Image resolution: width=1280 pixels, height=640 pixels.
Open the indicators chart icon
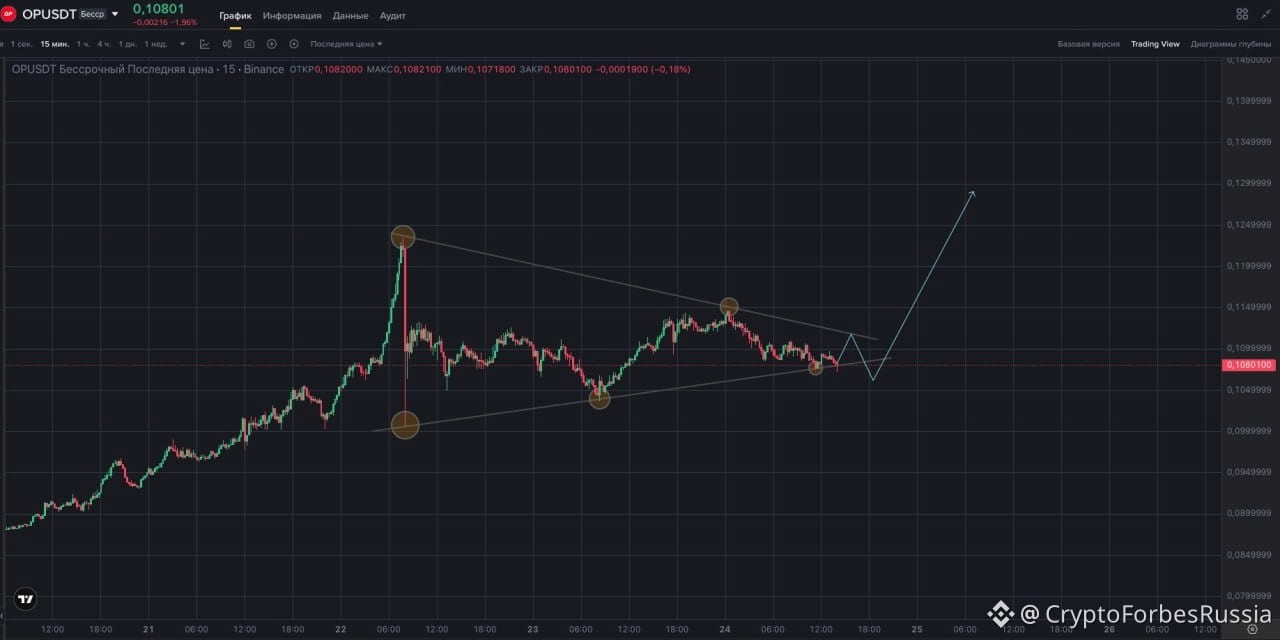click(x=205, y=44)
